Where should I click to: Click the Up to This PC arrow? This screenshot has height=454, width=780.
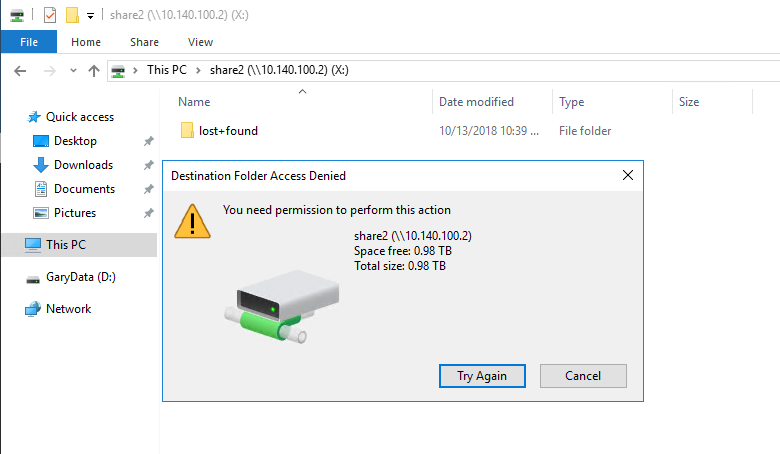coord(94,71)
